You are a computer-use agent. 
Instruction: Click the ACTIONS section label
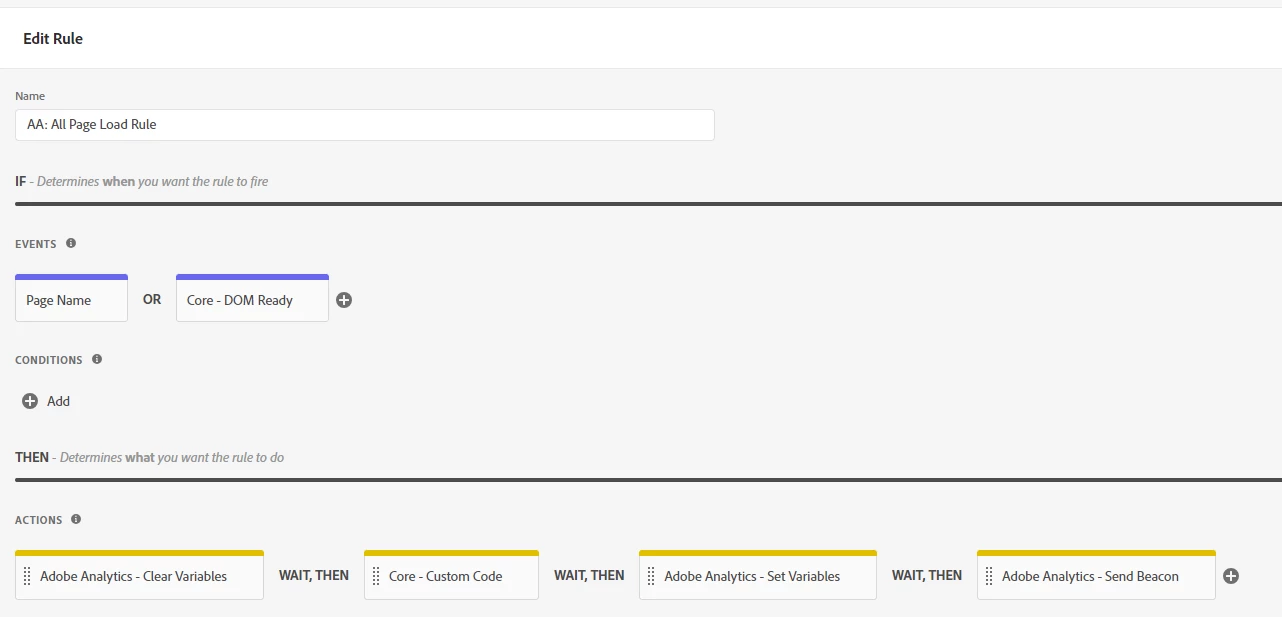pyautogui.click(x=39, y=520)
